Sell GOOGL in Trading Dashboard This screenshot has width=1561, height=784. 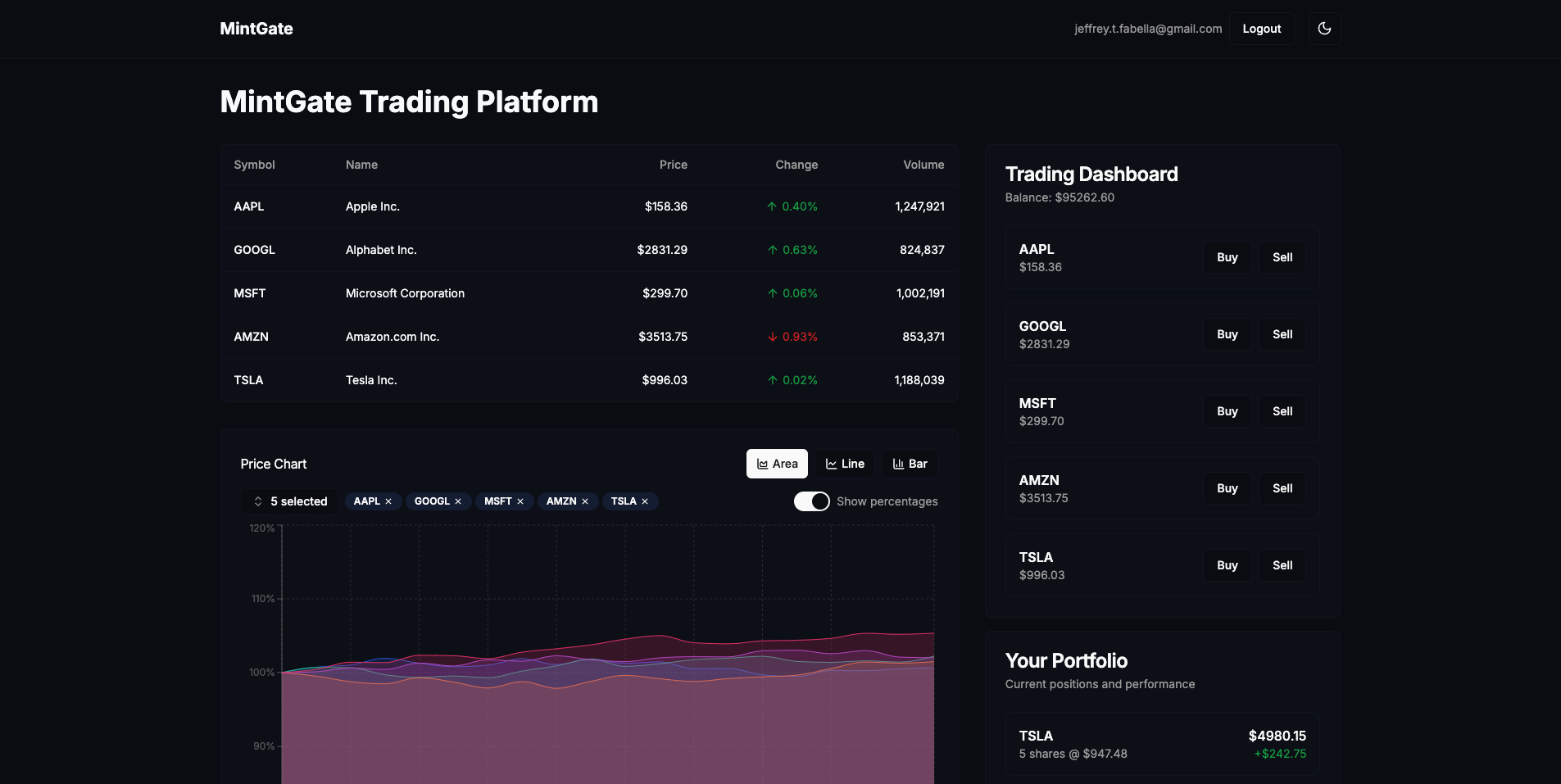[1282, 334]
